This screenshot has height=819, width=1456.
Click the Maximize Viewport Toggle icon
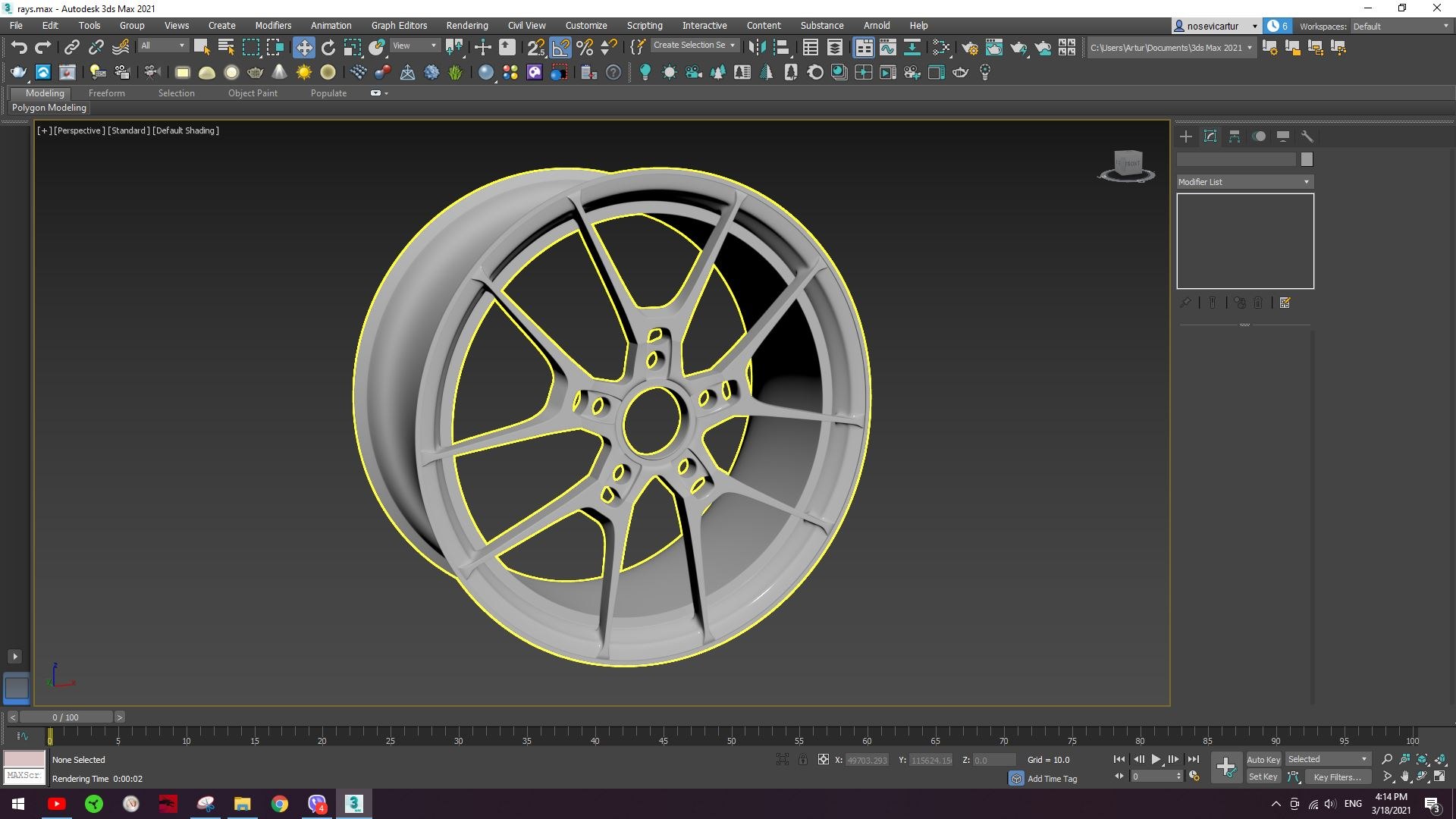tap(1439, 777)
